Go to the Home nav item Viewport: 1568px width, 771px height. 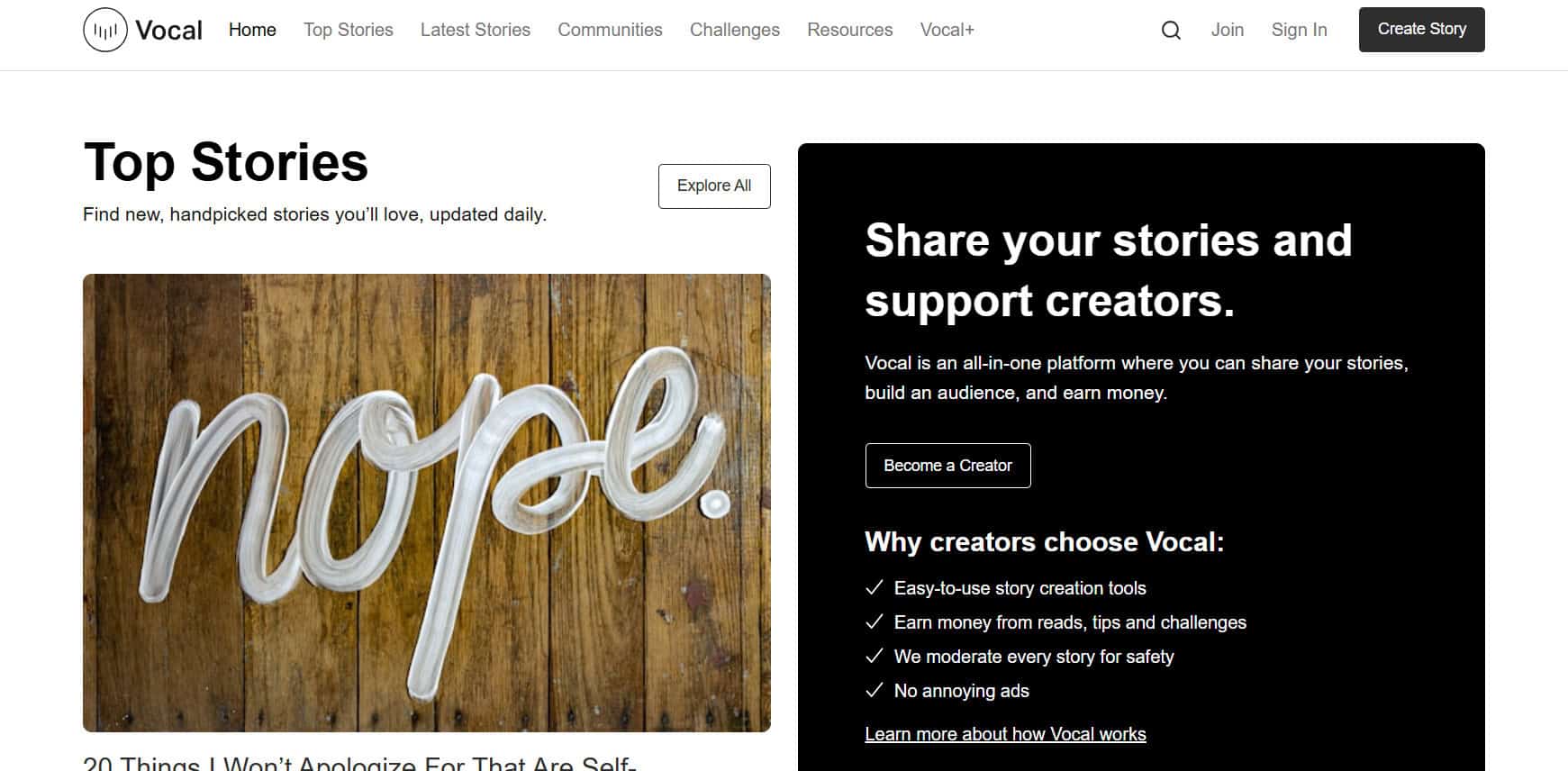pos(252,30)
